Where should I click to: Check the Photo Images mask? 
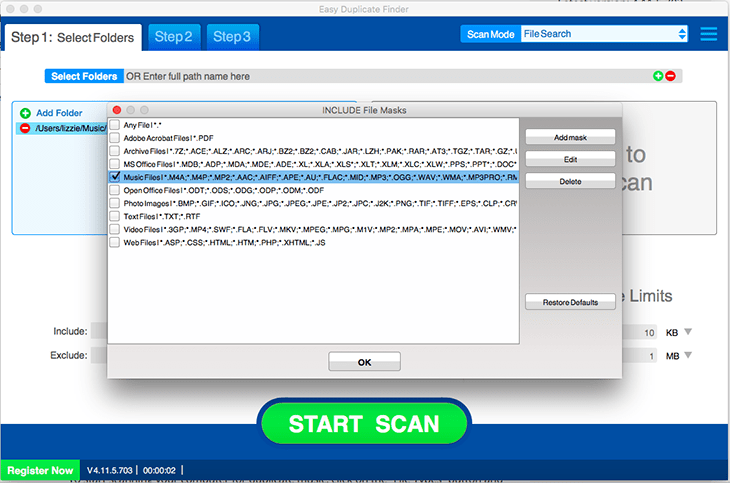pyautogui.click(x=115, y=203)
